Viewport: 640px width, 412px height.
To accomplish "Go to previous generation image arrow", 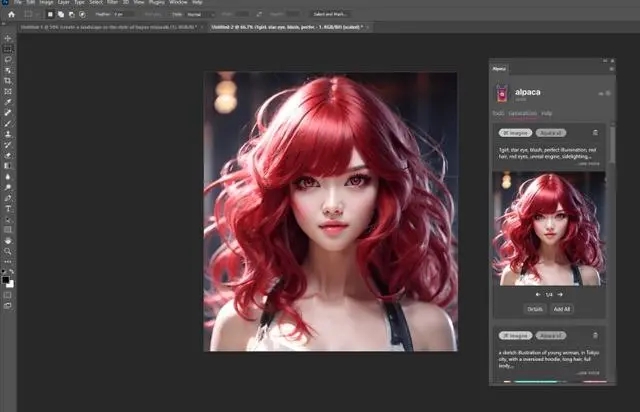I will [538, 294].
